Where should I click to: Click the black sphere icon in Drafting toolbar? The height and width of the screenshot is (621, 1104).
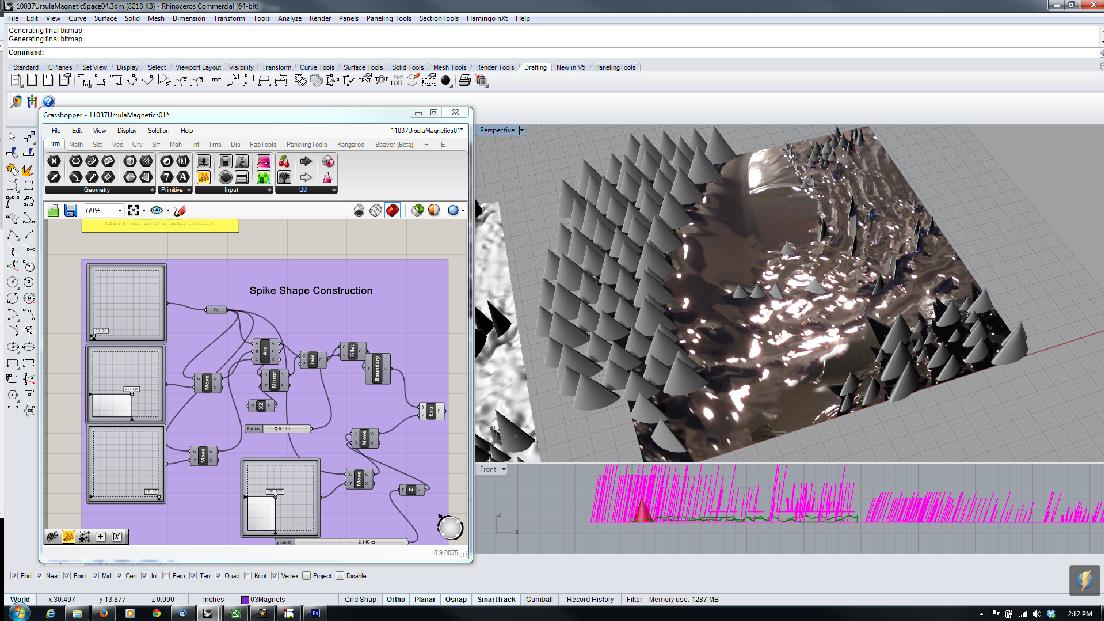[446, 81]
